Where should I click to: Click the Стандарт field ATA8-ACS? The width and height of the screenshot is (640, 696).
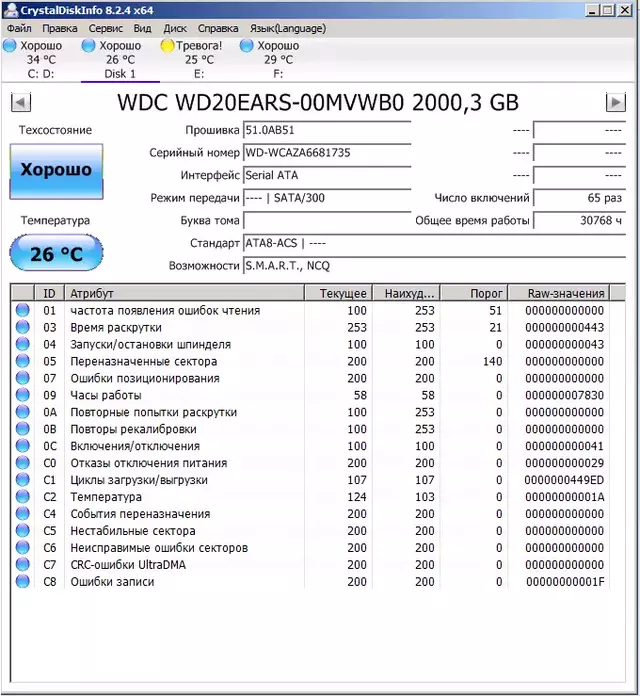tap(435, 243)
